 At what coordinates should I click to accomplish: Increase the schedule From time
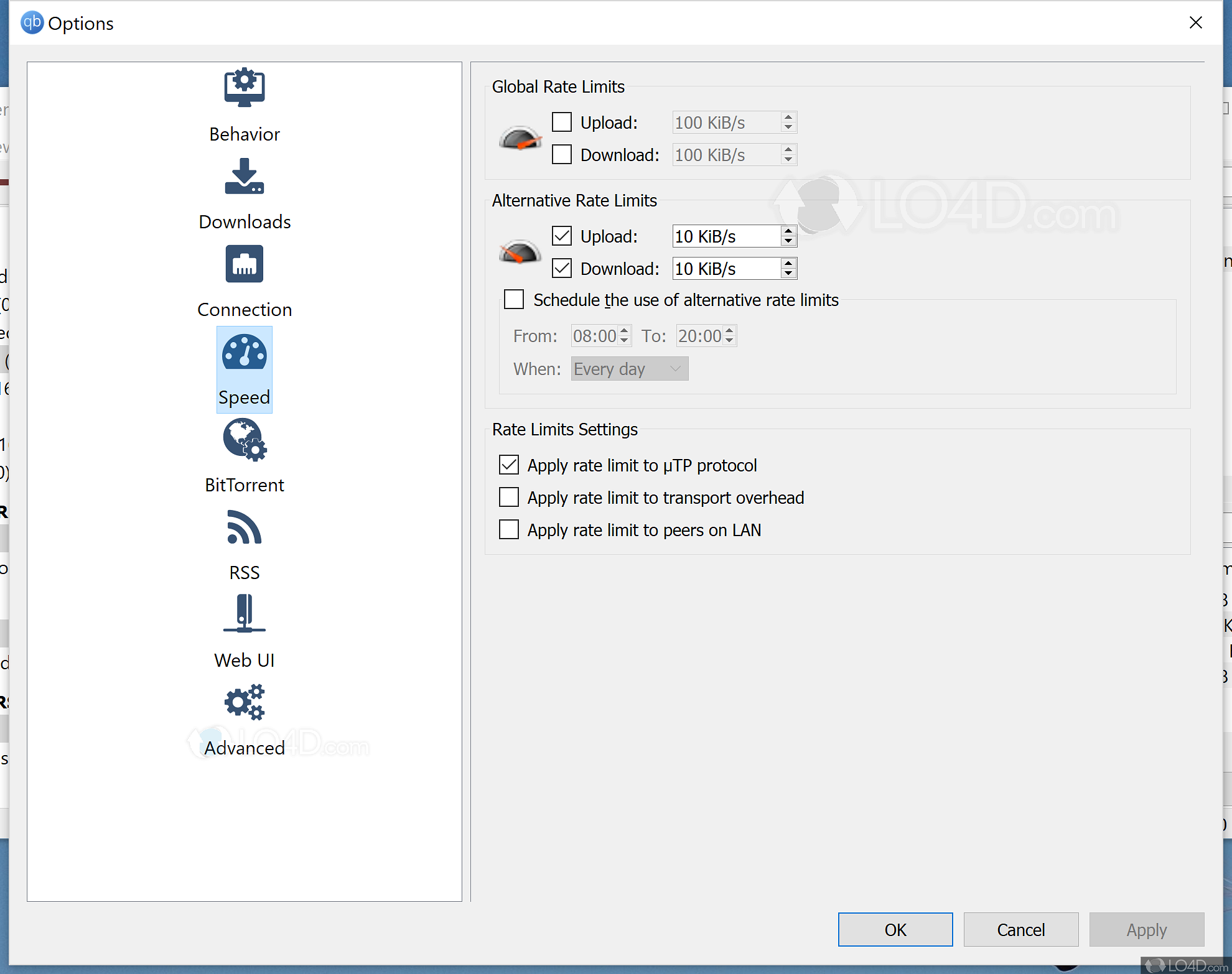click(x=624, y=332)
